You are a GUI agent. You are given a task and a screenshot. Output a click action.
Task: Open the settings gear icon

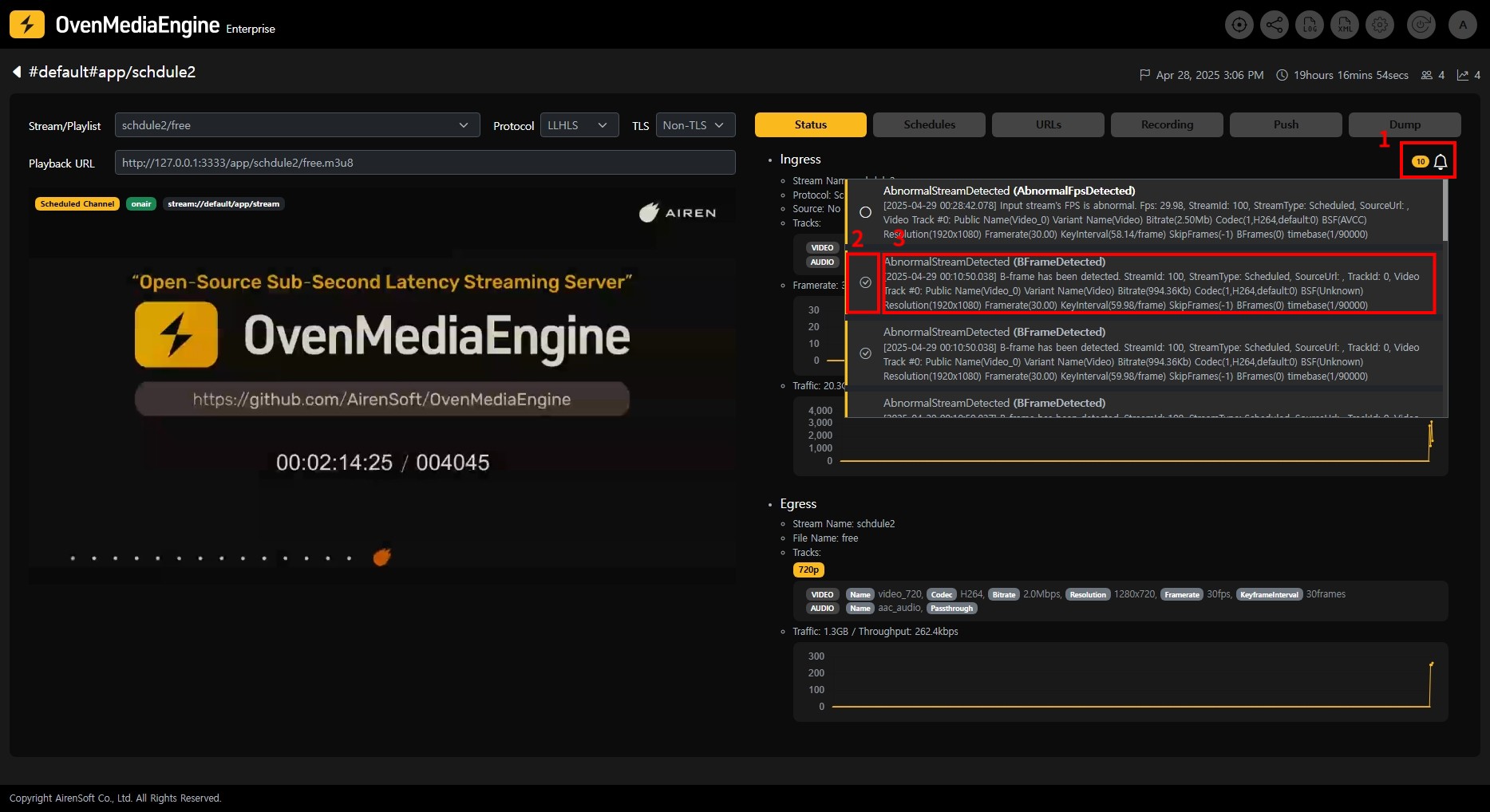point(1380,25)
